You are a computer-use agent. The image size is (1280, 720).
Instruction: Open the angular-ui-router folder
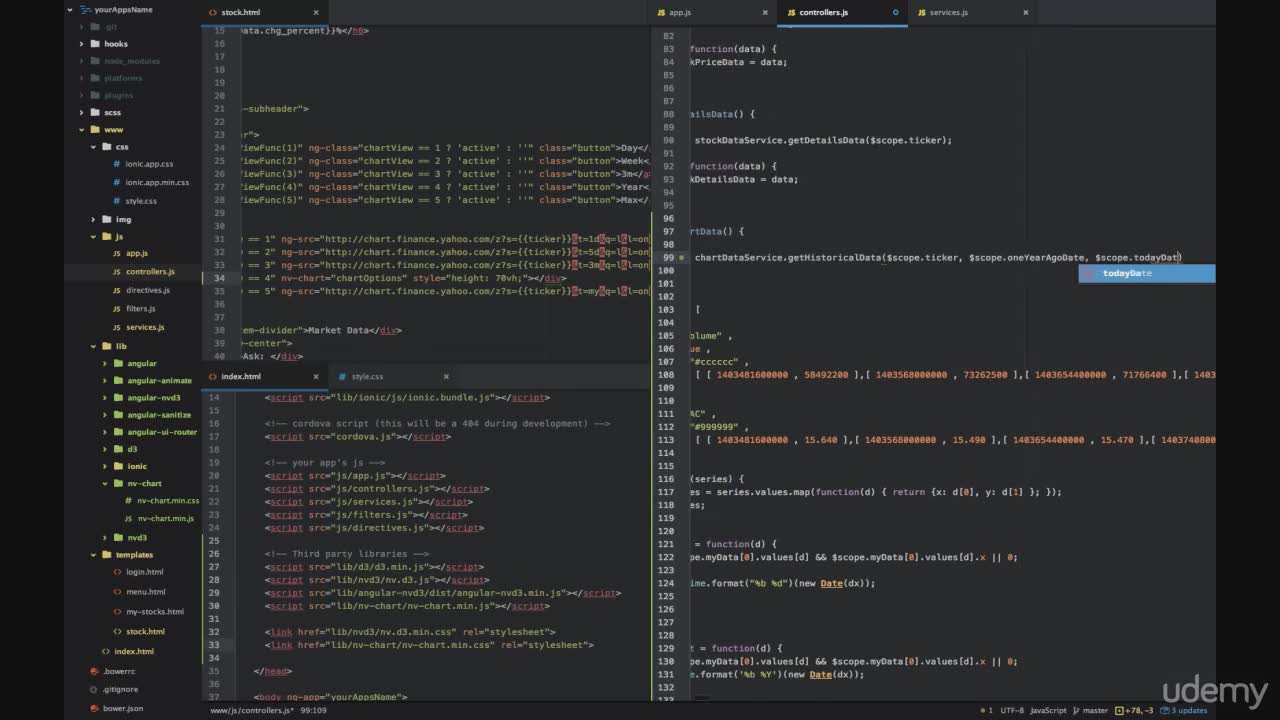pyautogui.click(x=162, y=432)
